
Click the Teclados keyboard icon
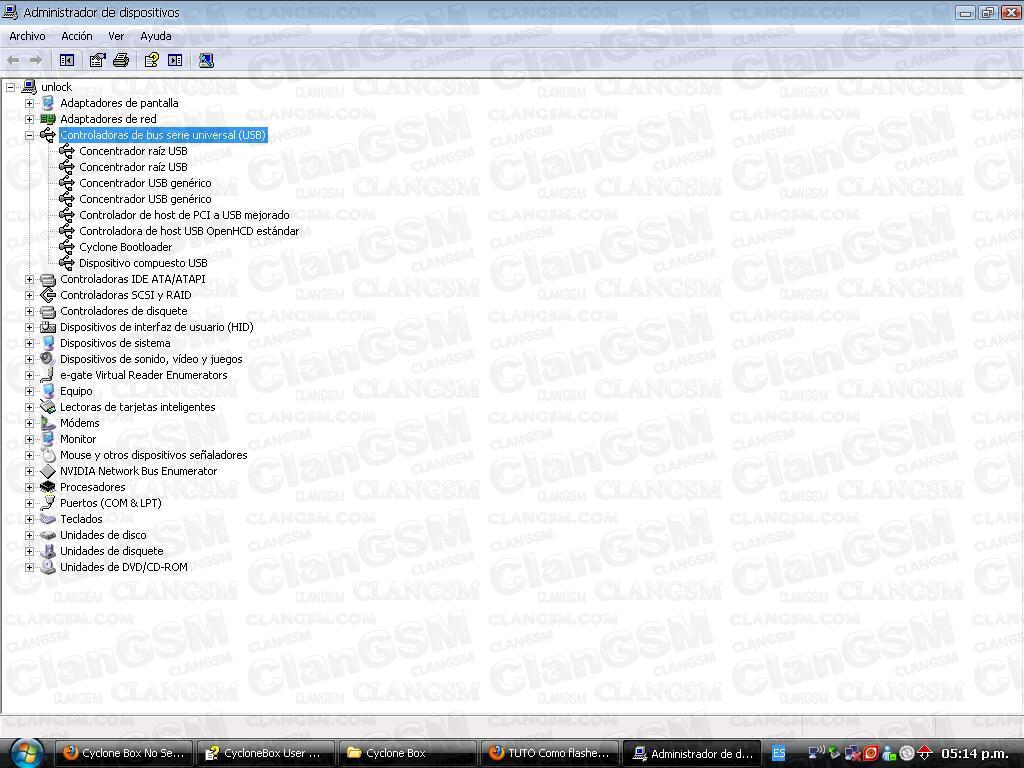point(48,519)
